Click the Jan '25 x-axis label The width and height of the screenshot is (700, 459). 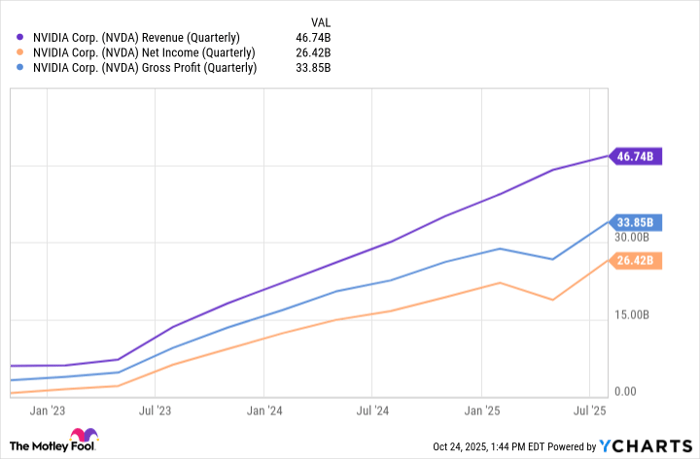482,411
